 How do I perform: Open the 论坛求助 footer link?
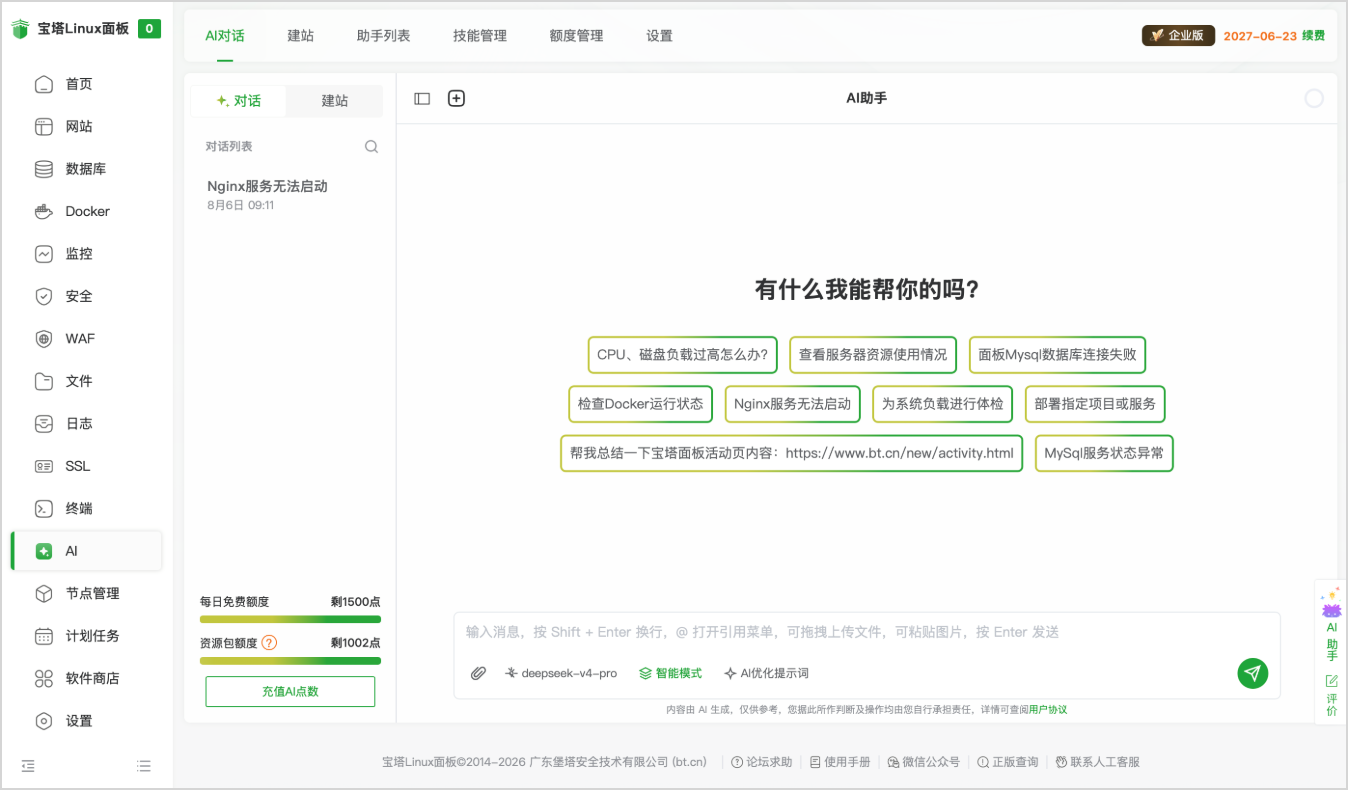tap(762, 762)
